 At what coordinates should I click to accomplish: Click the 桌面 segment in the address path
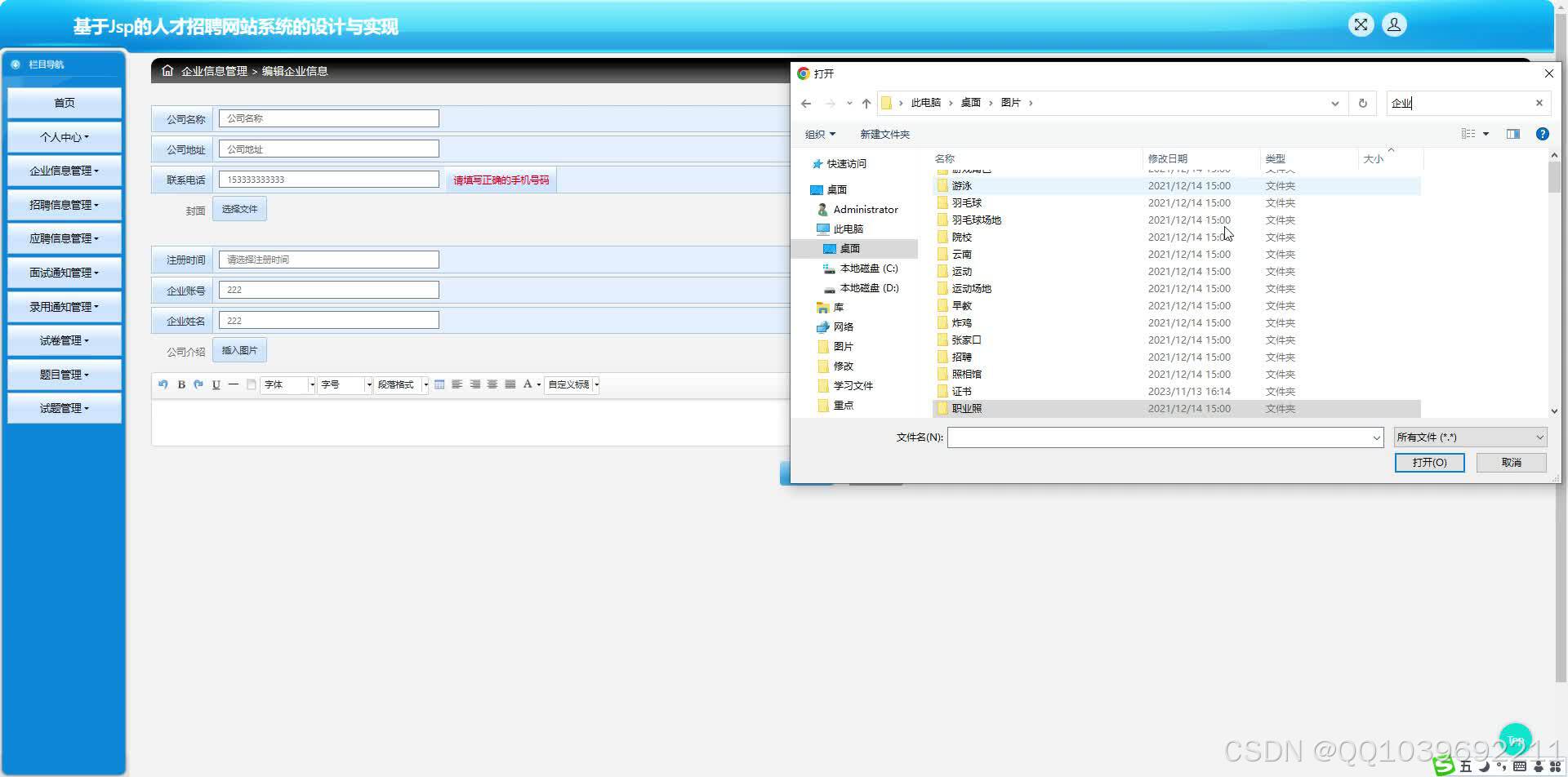tap(970, 103)
